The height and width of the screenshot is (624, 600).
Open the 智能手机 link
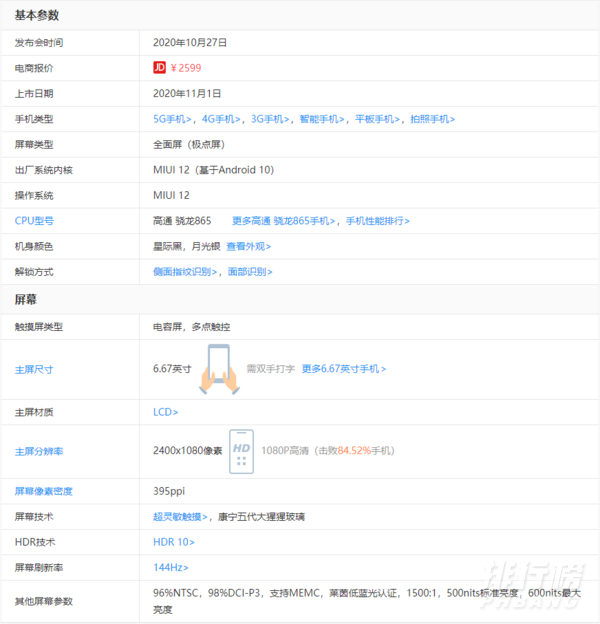coord(322,119)
